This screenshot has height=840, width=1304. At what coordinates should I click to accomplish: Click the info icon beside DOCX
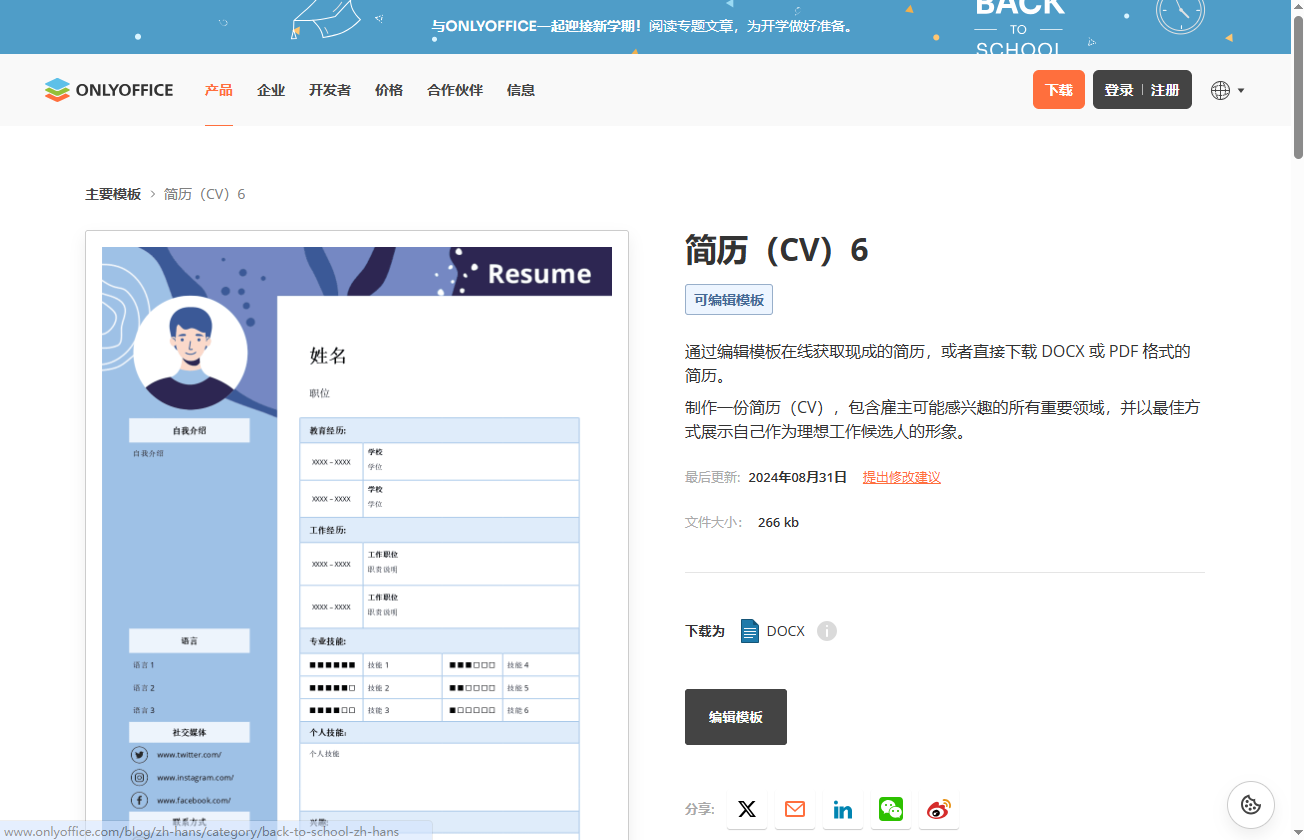827,631
